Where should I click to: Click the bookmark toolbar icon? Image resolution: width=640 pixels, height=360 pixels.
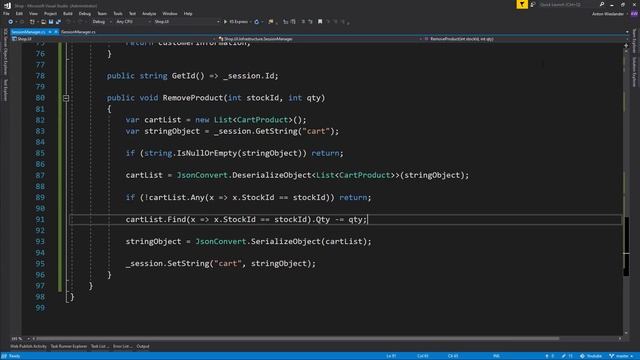pos(320,22)
